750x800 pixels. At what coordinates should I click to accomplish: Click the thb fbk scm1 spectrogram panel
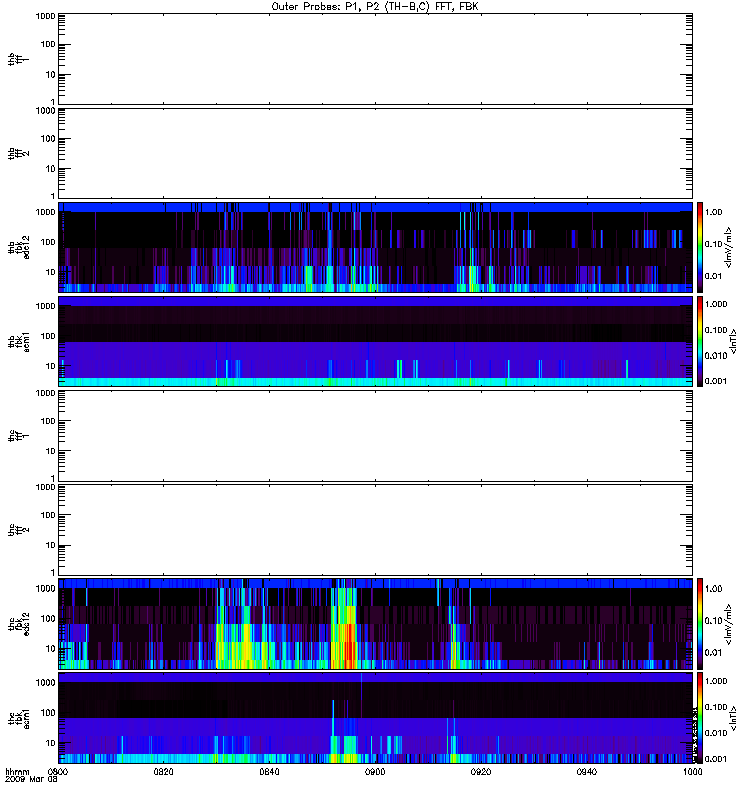pyautogui.click(x=376, y=341)
